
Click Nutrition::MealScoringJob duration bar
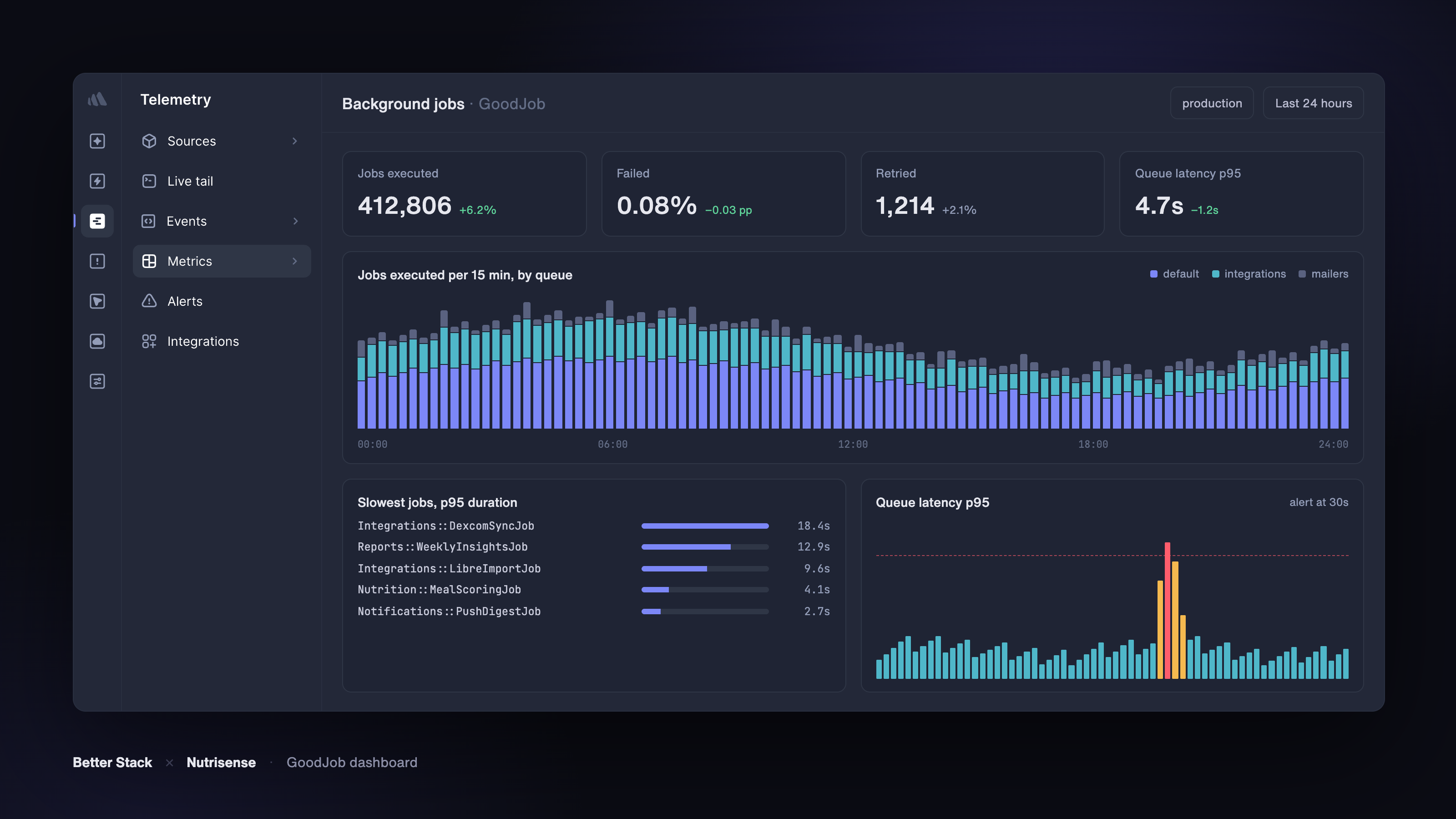705,590
